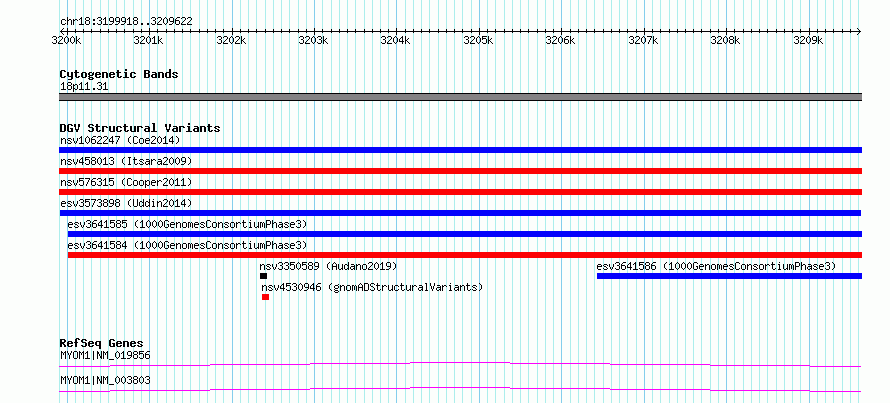The image size is (890, 403).
Task: Click the 3209k ruler tick label
Action: tap(808, 41)
